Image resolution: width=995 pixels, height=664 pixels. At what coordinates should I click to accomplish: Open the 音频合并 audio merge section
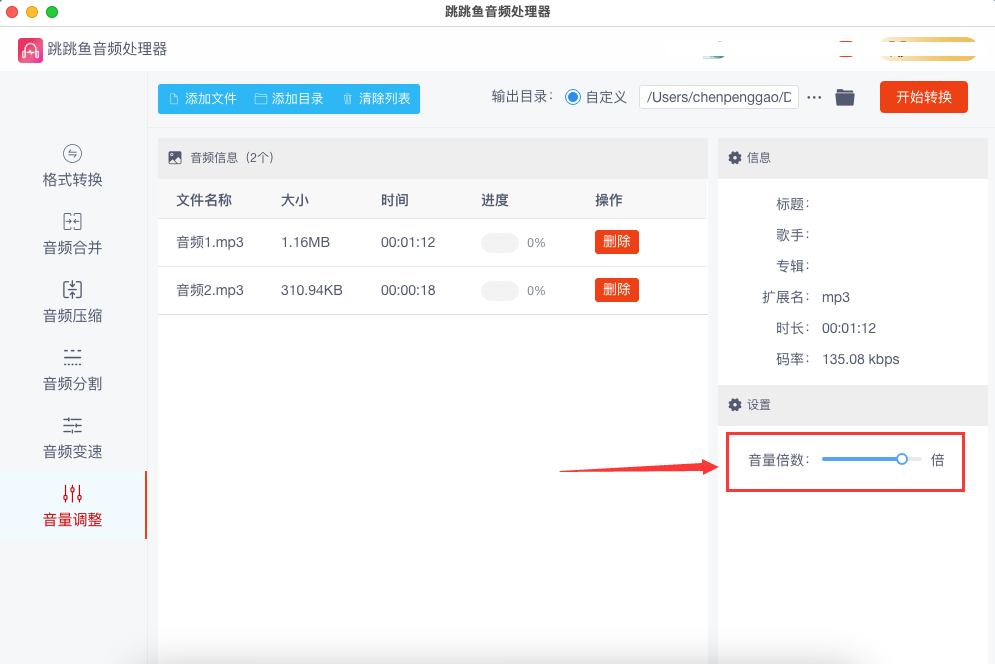72,234
